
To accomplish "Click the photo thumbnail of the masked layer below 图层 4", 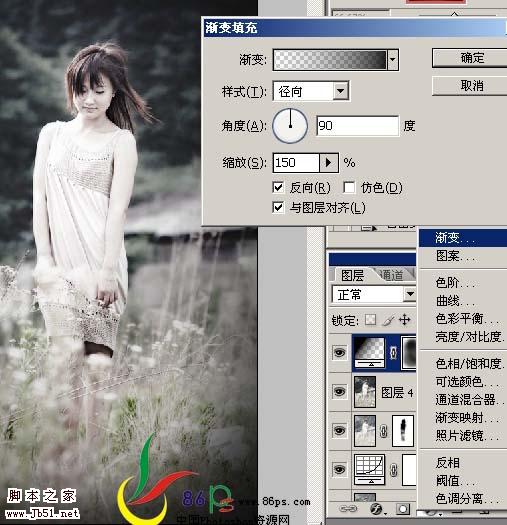I will [x=365, y=431].
